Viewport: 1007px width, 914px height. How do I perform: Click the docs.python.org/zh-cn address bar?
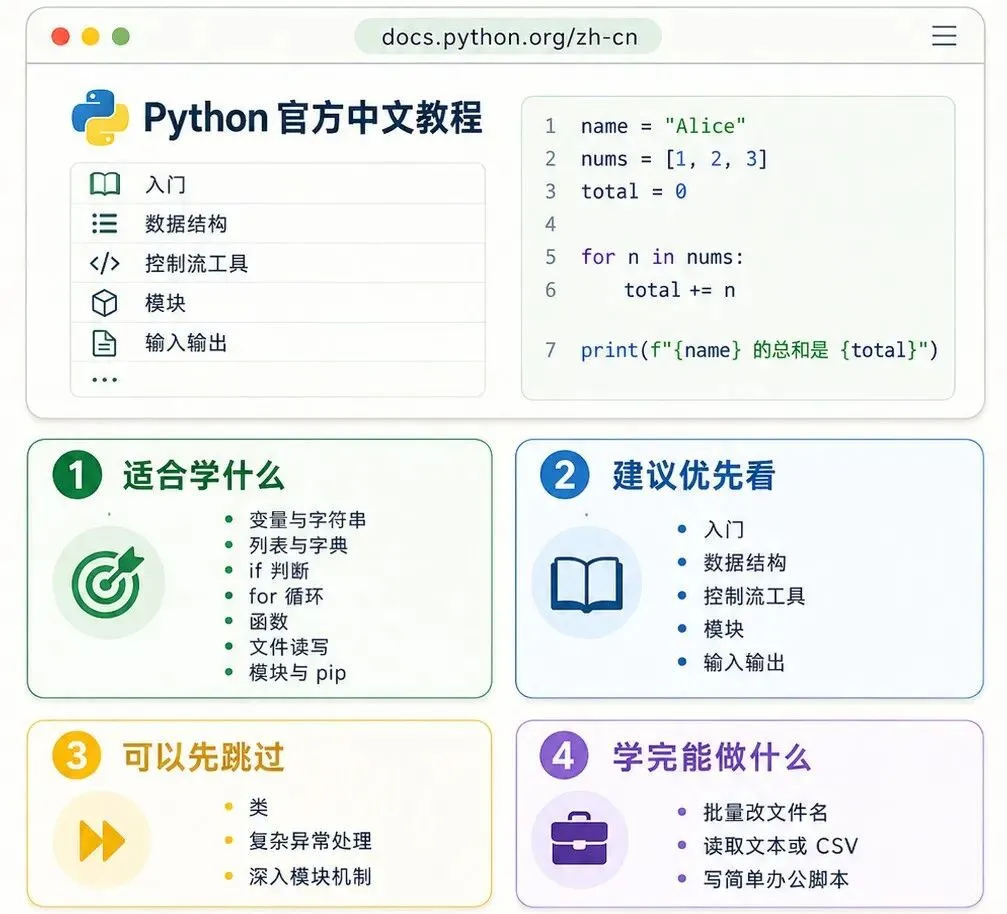[508, 37]
